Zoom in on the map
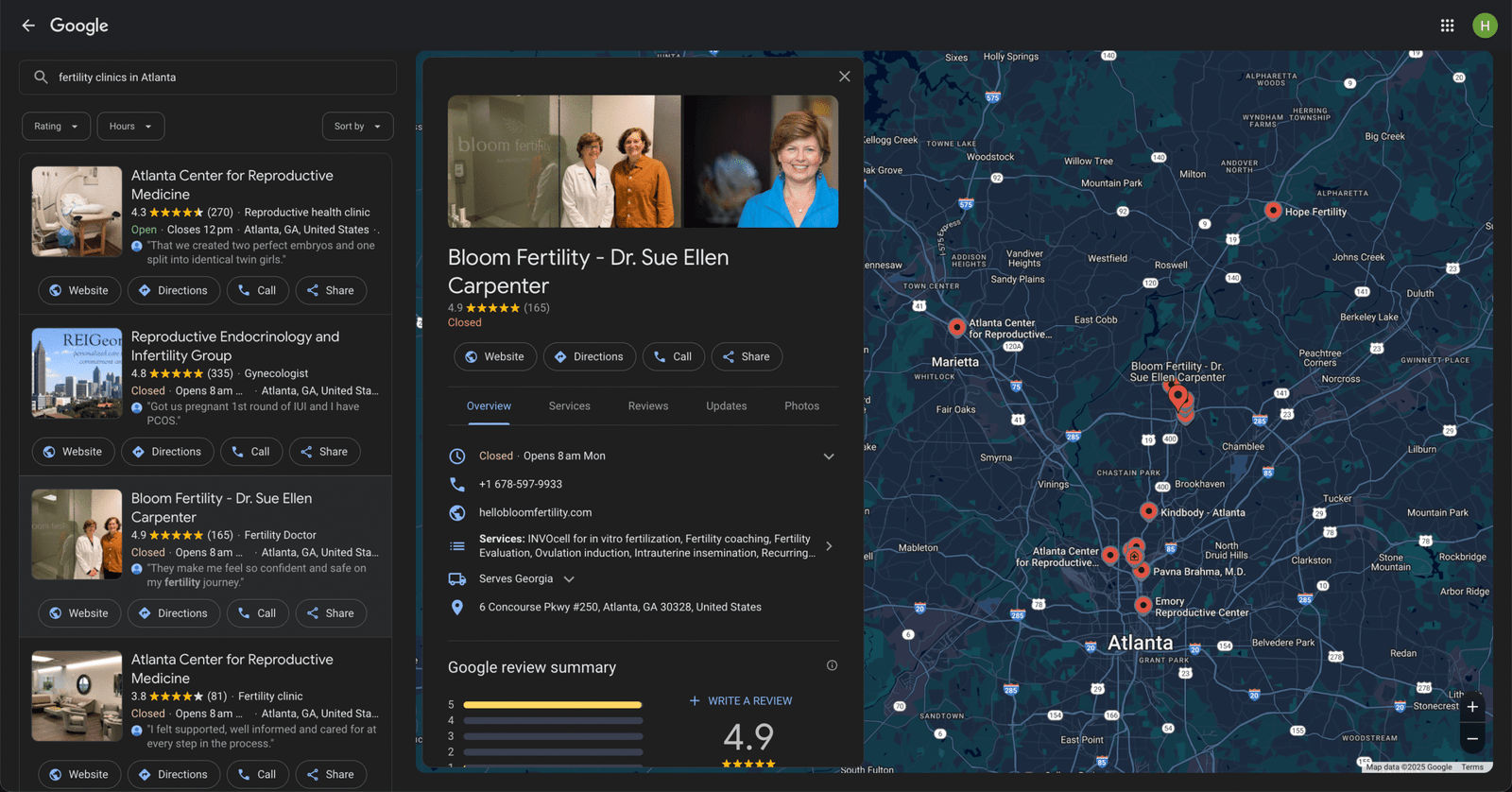Viewport: 1512px width, 792px height. (x=1472, y=707)
